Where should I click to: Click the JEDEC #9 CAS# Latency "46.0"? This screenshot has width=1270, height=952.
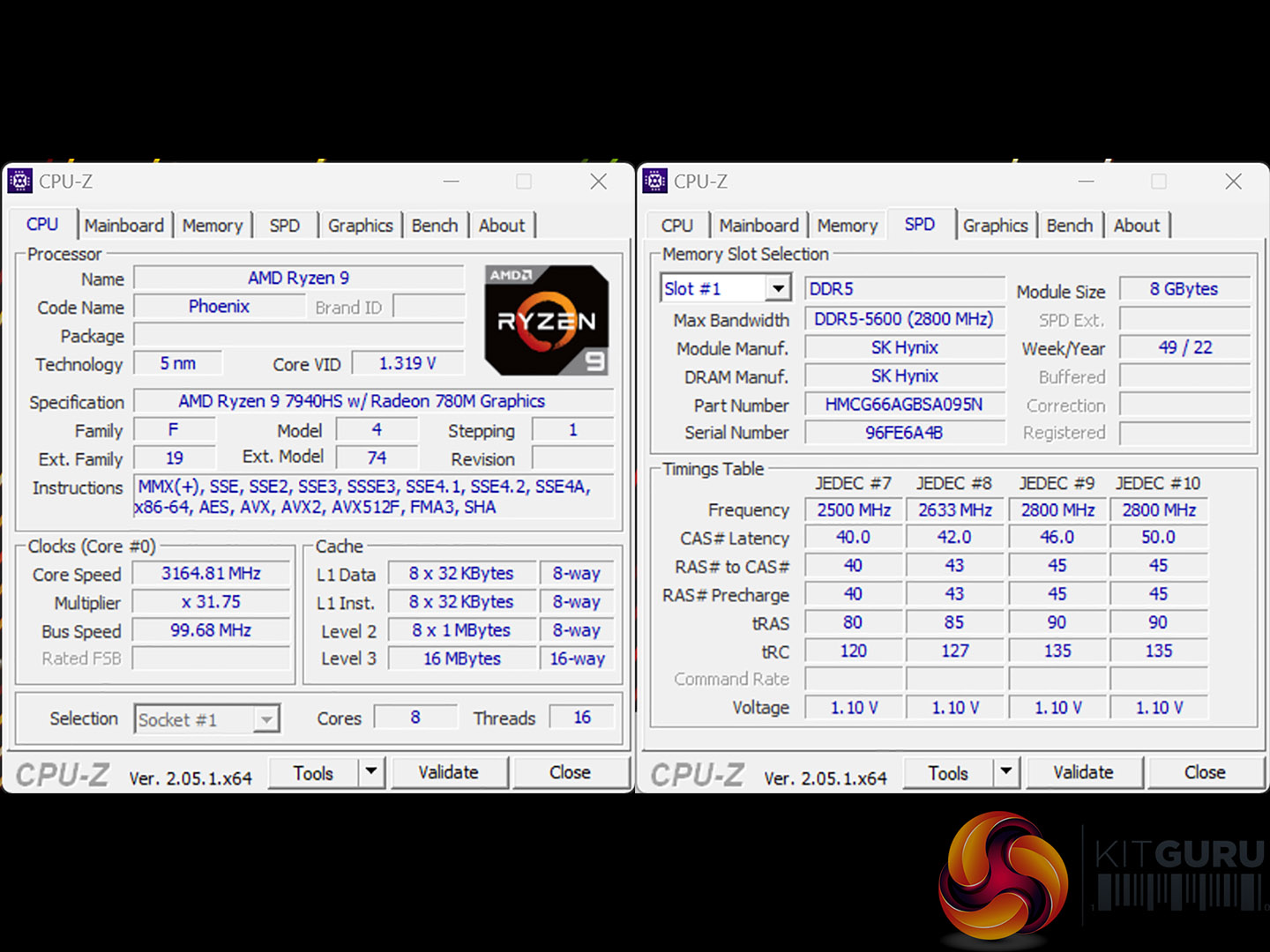(1057, 538)
